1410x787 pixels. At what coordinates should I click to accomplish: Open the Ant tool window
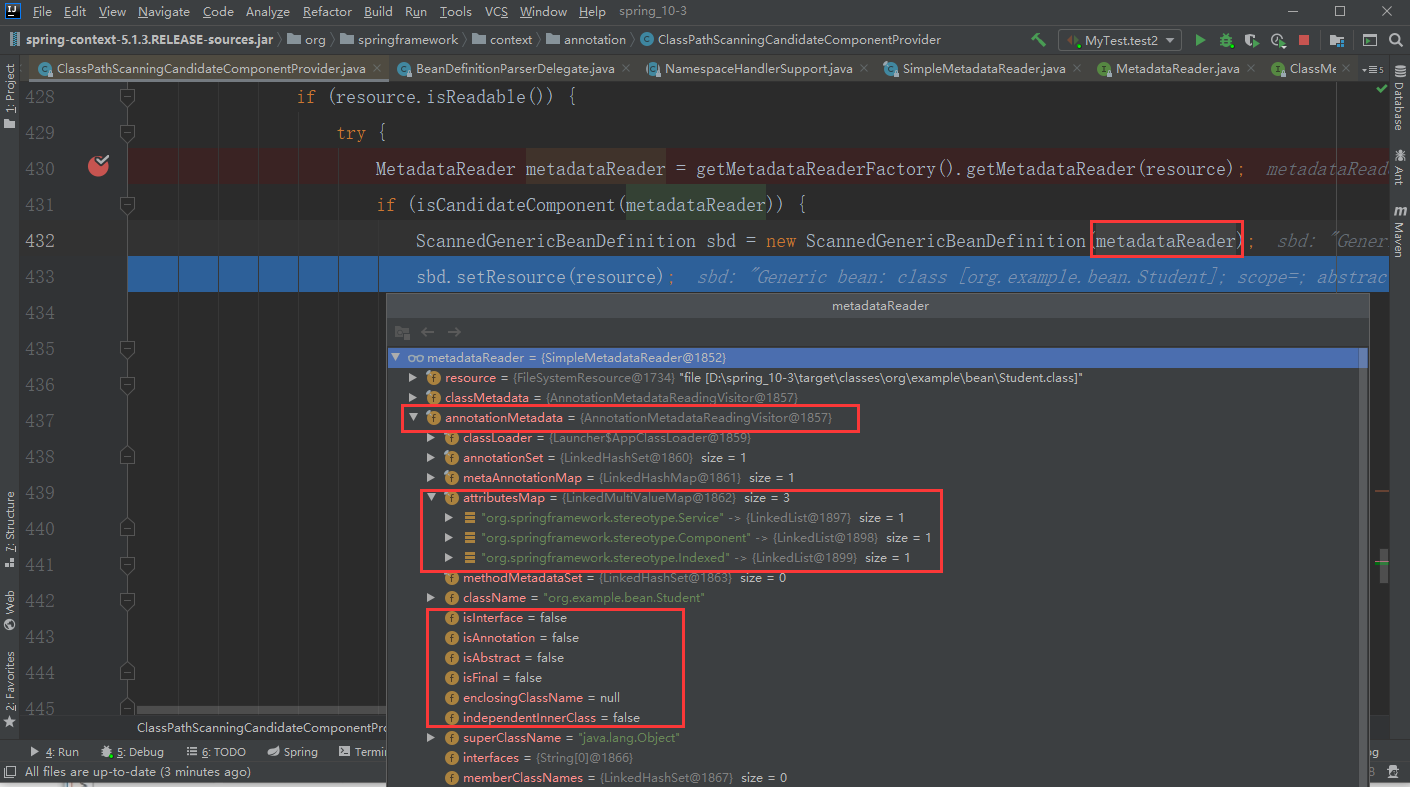(x=1399, y=167)
